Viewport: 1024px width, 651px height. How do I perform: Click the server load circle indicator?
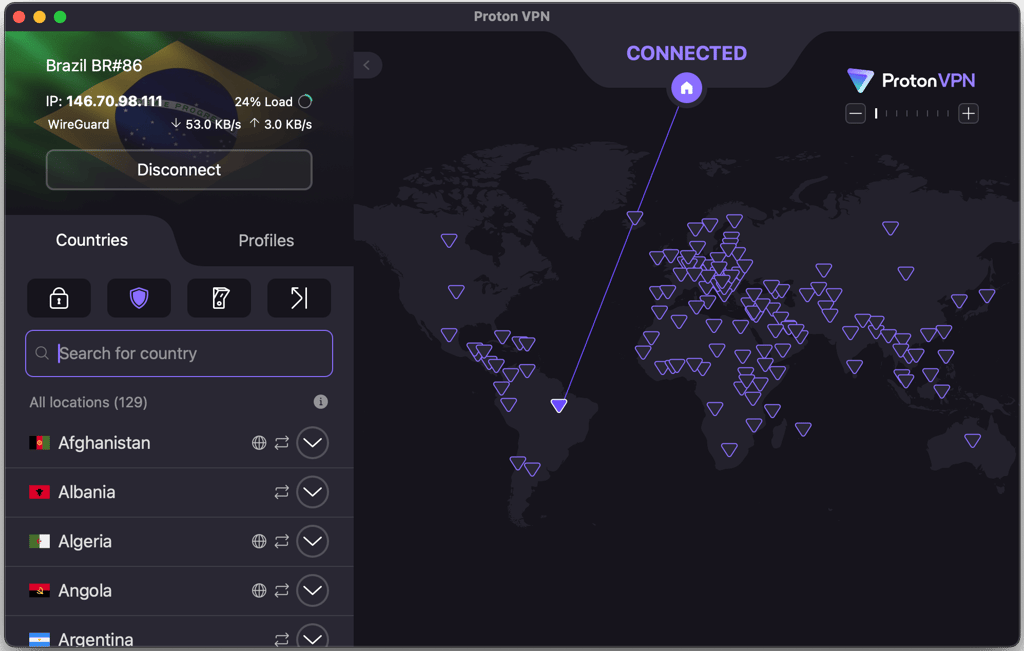click(x=305, y=101)
